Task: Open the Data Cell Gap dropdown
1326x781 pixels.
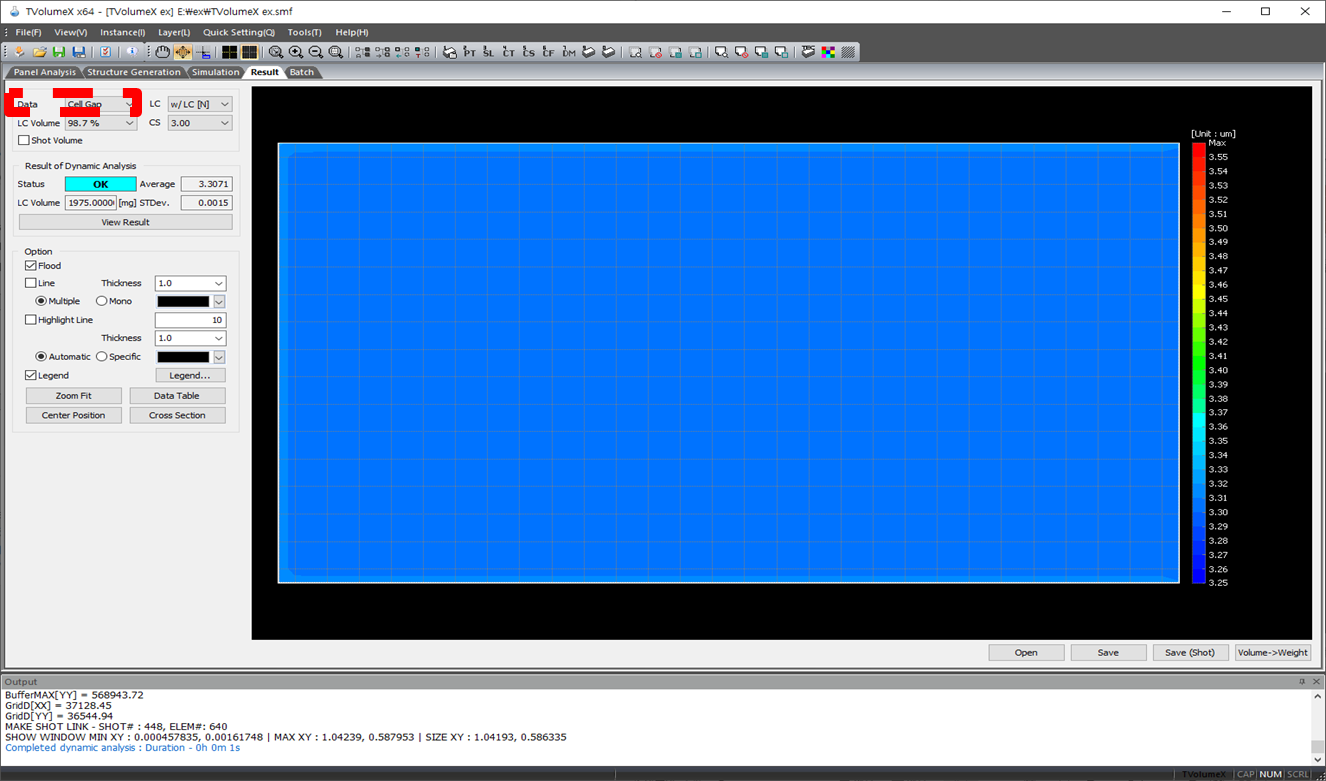Action: [x=100, y=104]
